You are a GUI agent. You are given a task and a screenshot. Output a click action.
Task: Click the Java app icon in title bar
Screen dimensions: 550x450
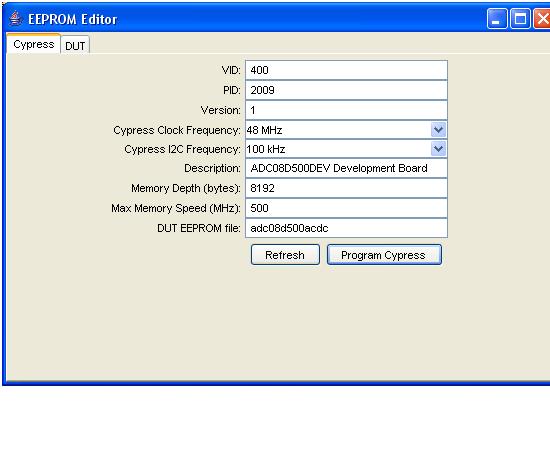15,19
